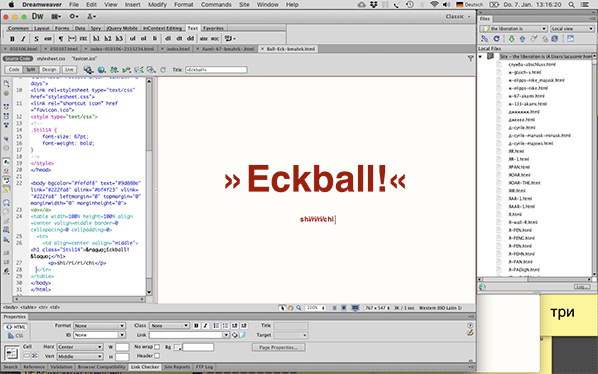Screen dimensions: 598x374
Task: Open the Class dropdown in Properties
Action: tap(169, 326)
